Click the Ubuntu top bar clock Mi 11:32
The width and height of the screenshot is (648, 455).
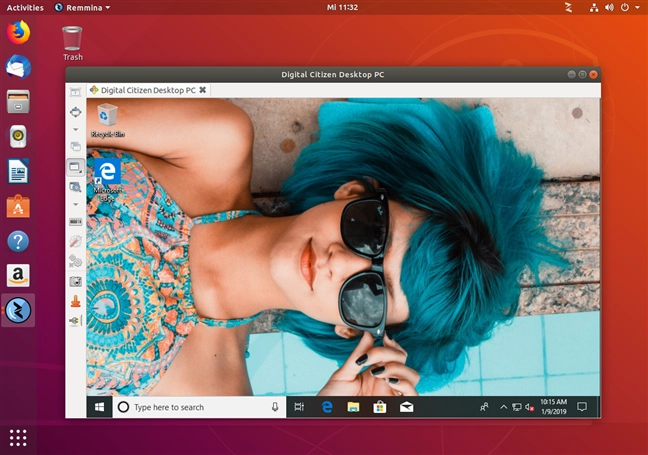click(x=342, y=7)
